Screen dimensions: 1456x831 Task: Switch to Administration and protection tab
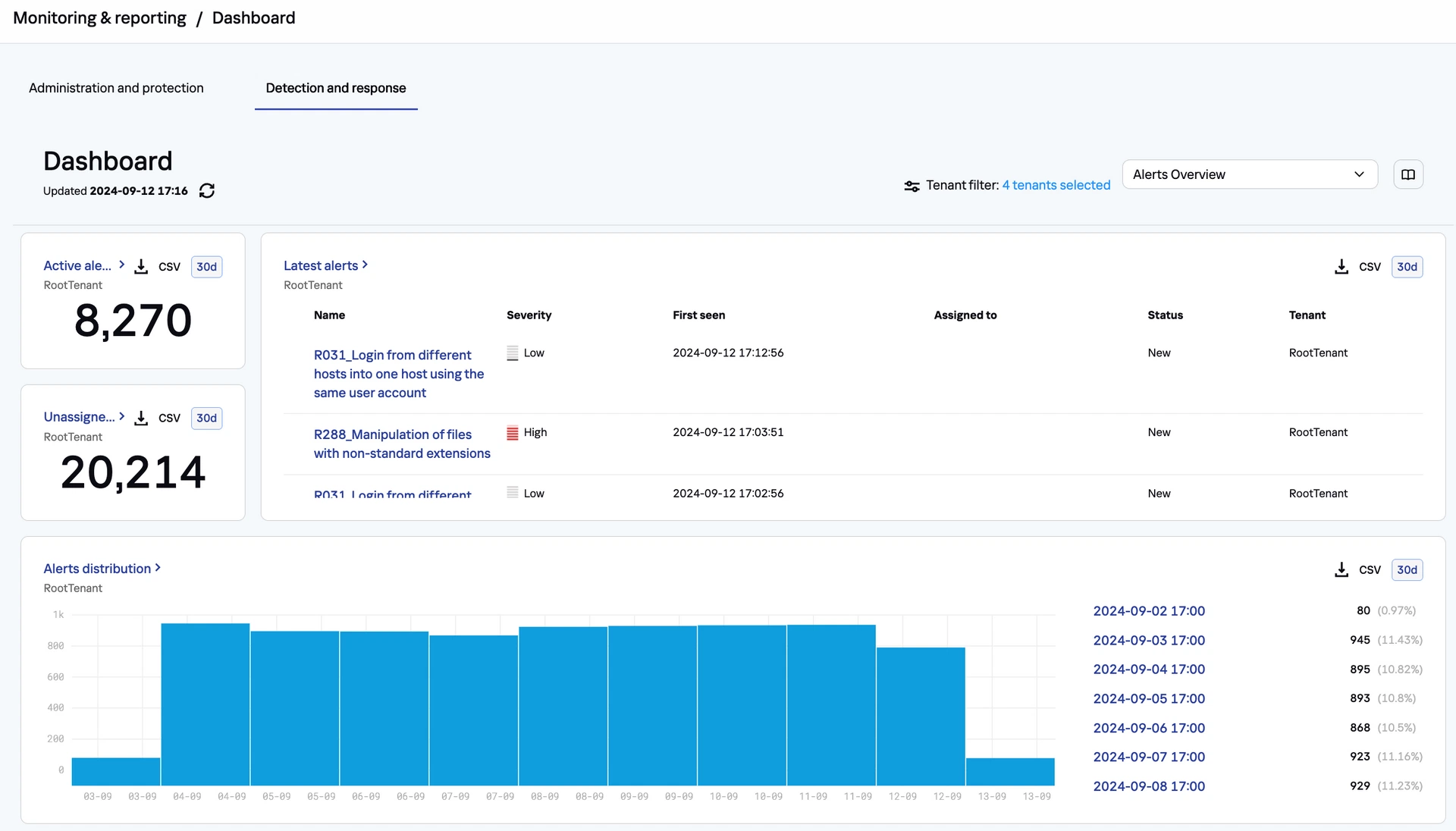click(116, 88)
